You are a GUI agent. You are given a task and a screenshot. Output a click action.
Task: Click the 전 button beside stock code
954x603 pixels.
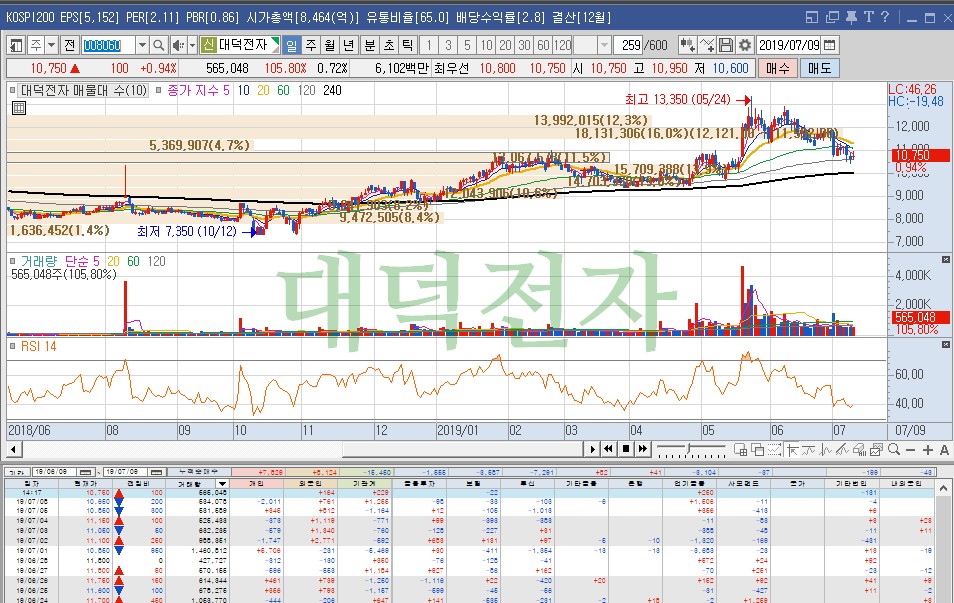pyautogui.click(x=69, y=45)
